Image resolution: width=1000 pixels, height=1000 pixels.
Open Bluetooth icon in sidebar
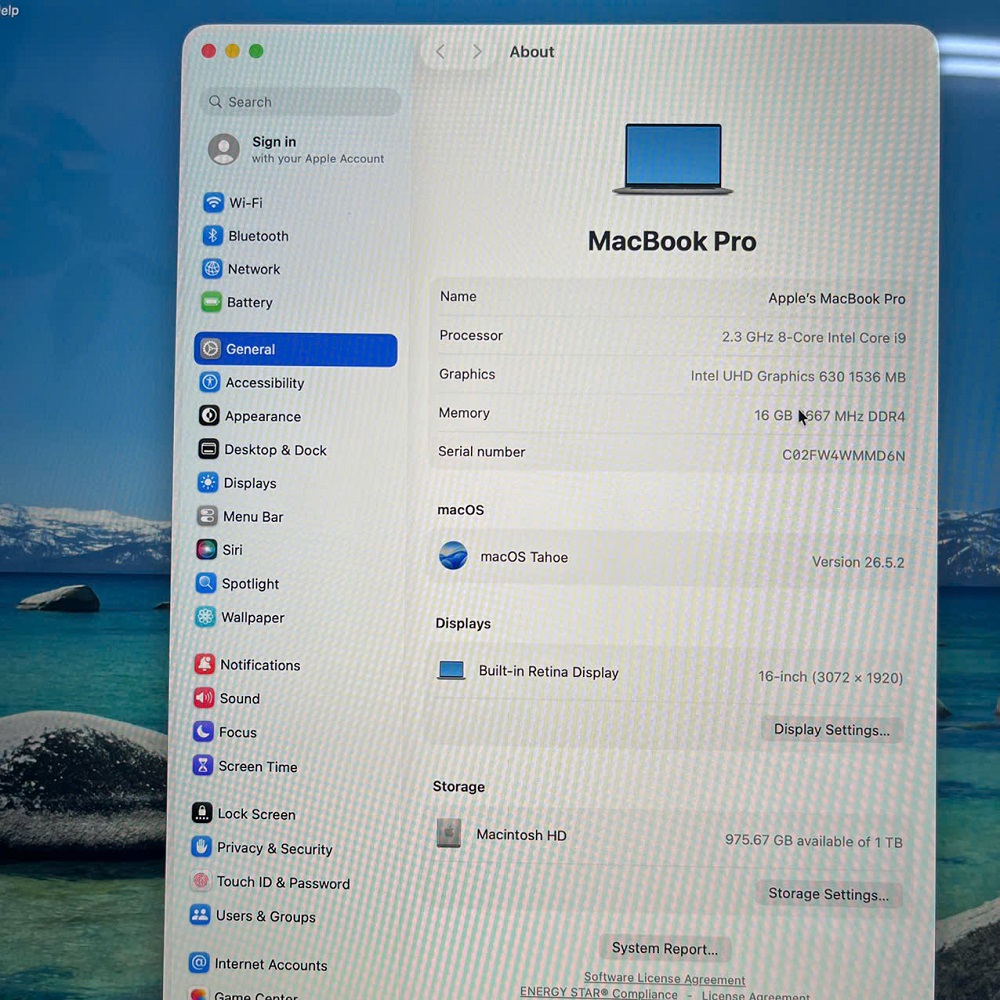212,235
